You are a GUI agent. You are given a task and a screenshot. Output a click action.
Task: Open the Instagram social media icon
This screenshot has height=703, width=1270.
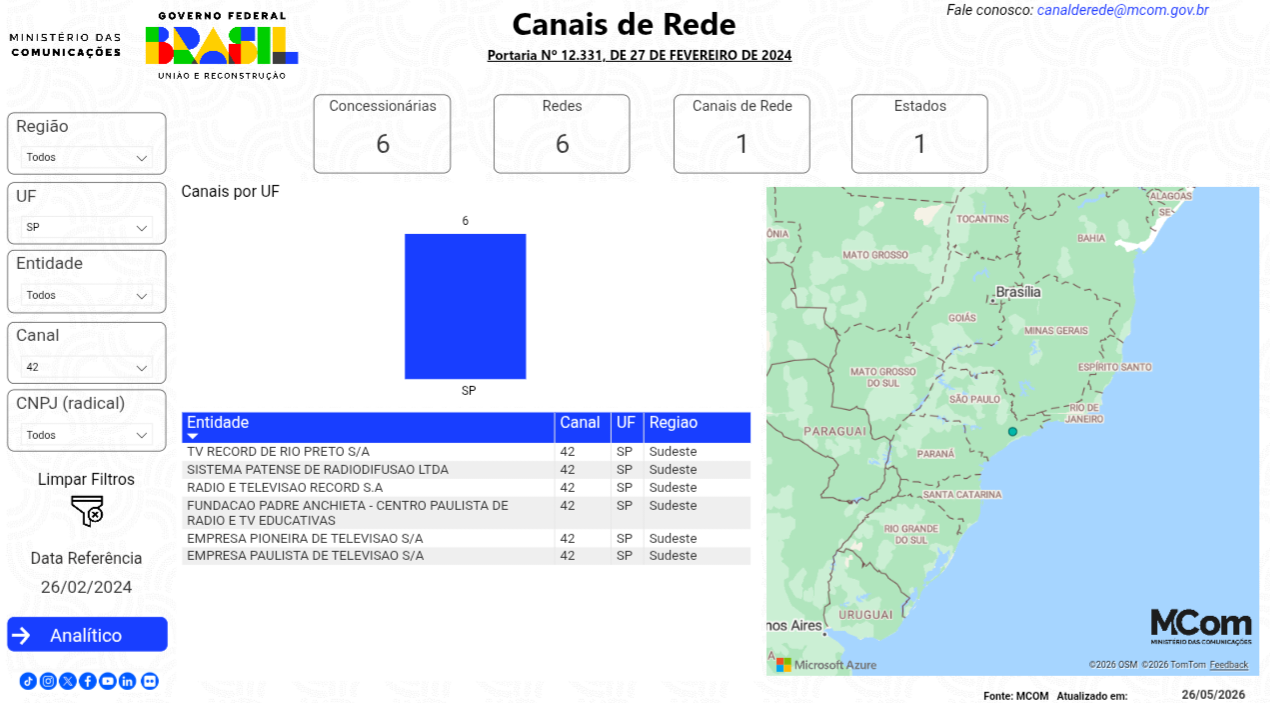[x=48, y=681]
